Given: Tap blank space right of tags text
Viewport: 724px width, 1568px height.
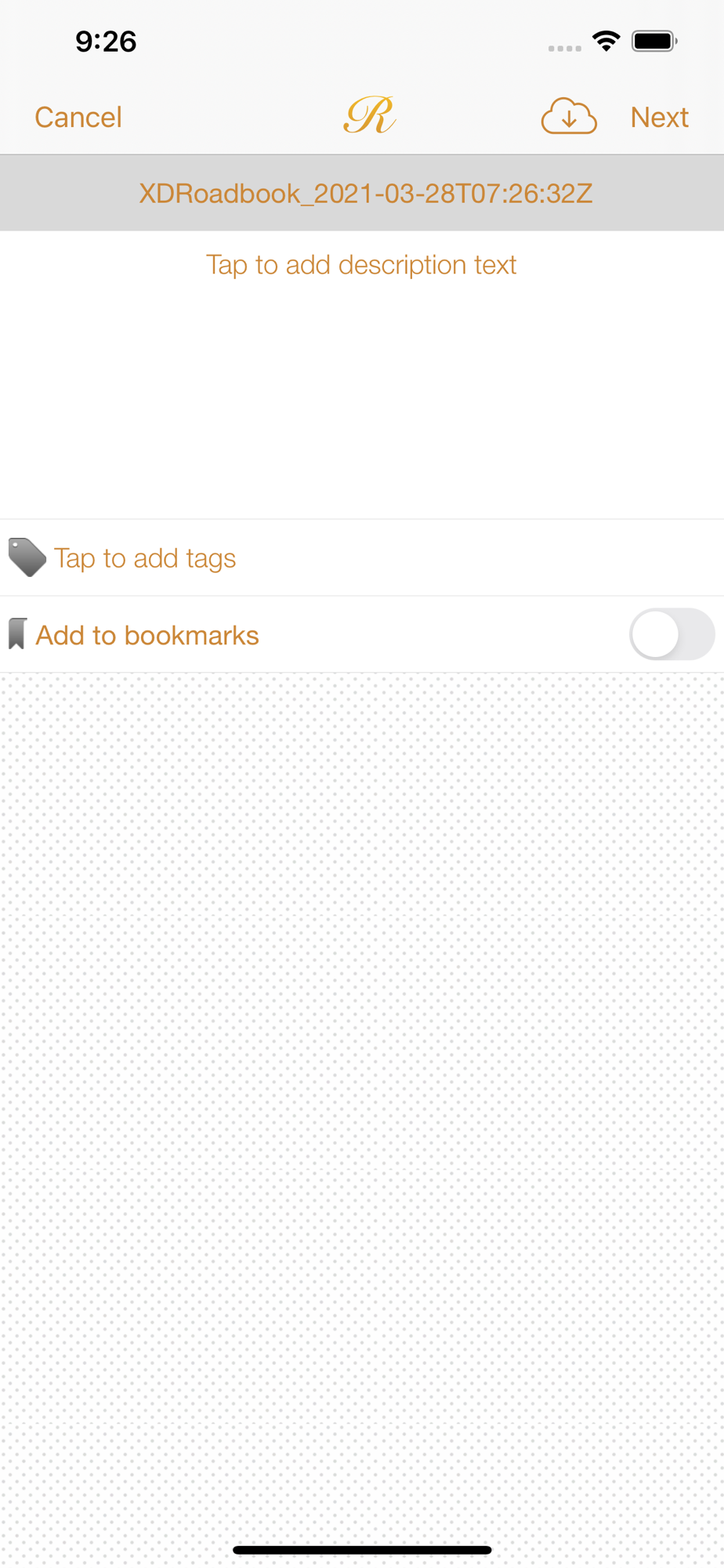Looking at the screenshot, I should pos(478,558).
